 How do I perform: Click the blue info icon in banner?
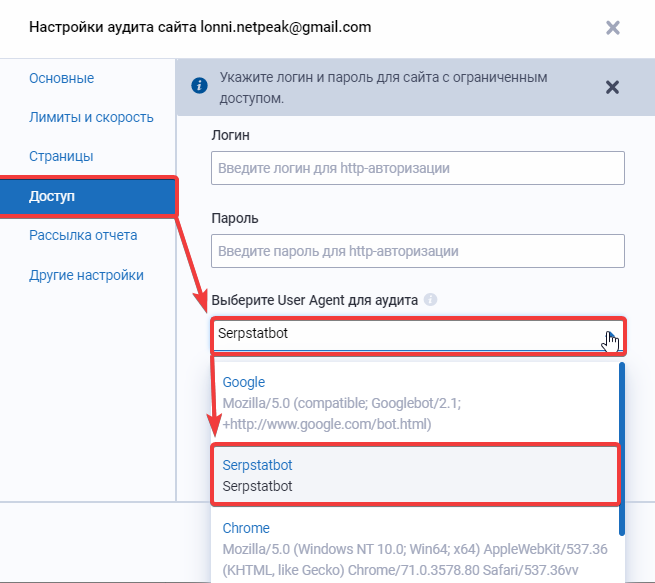click(x=199, y=86)
